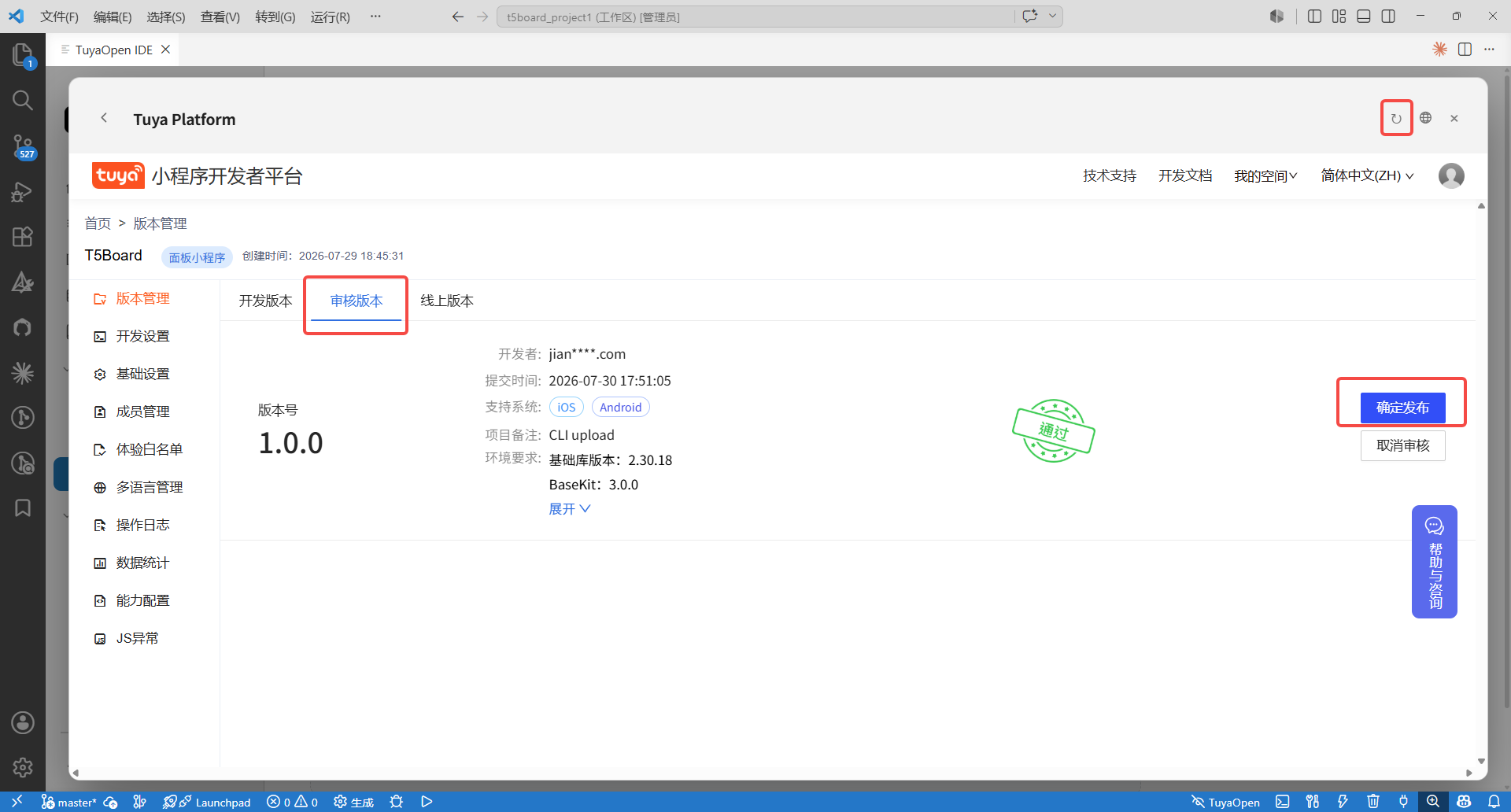The width and height of the screenshot is (1511, 812).
Task: Open Customize Layout options
Action: click(x=1339, y=17)
